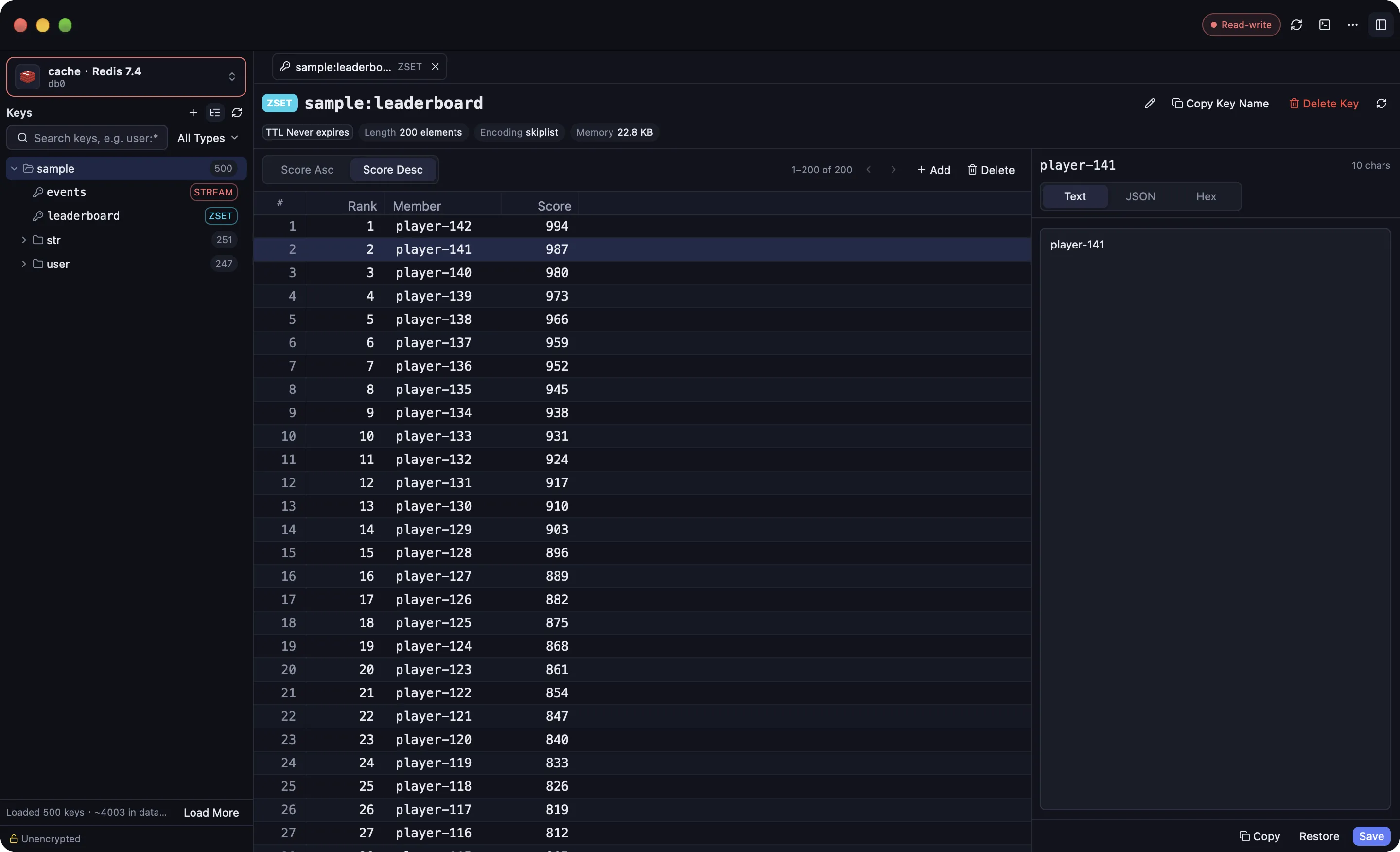Switch to the JSON view tab

pos(1140,196)
